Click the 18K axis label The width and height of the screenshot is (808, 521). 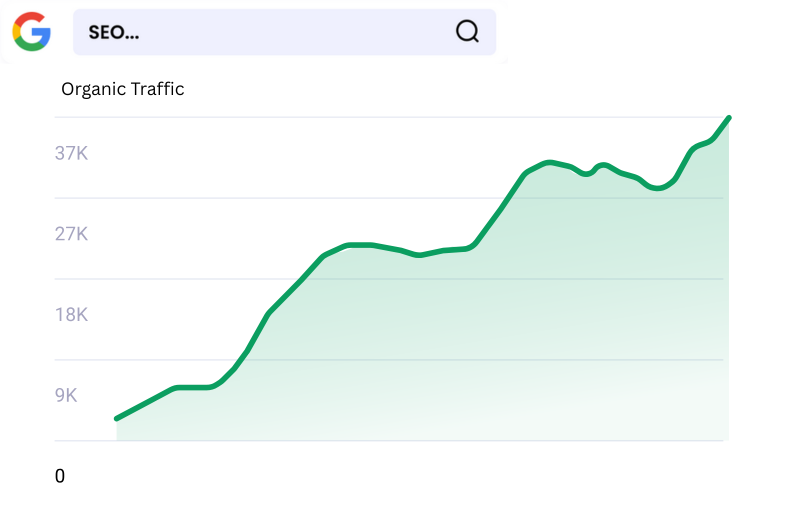pyautogui.click(x=71, y=314)
